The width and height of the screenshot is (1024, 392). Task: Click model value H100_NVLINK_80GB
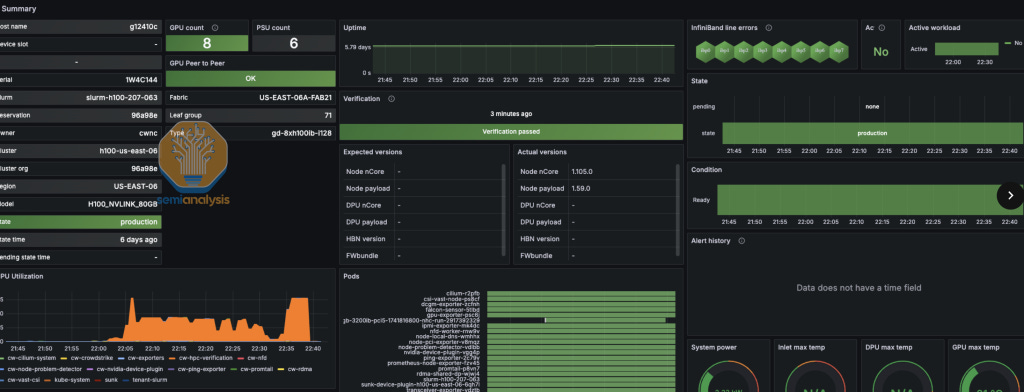pyautogui.click(x=123, y=204)
